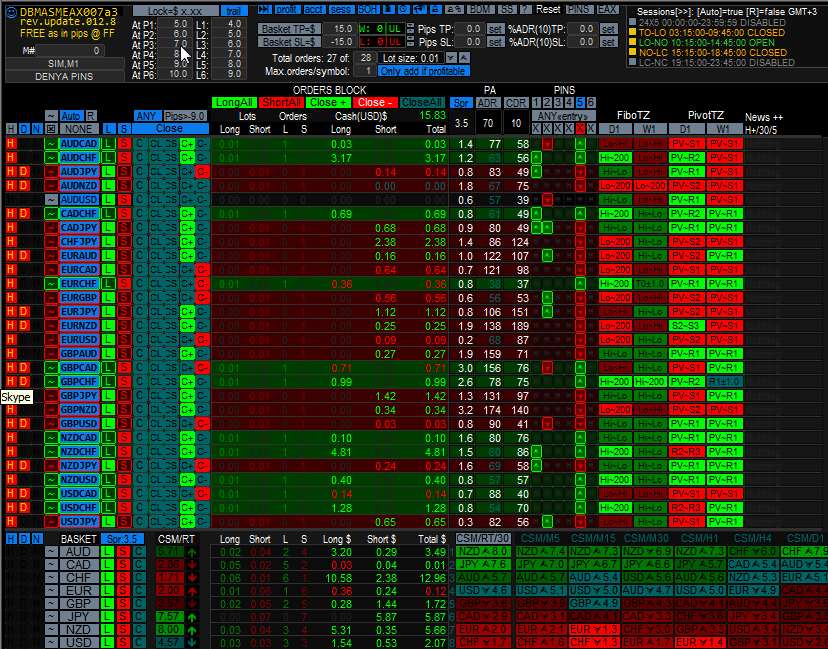Click the red down arrow in CAD basket row
The image size is (828, 649).
(192, 565)
